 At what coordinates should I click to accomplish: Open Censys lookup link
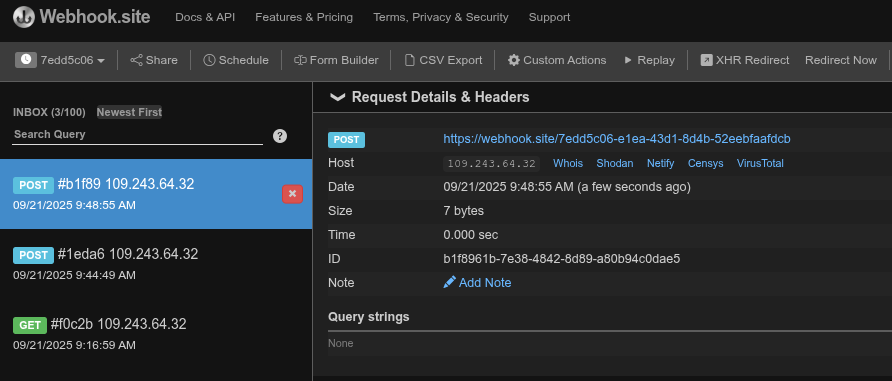click(x=705, y=163)
